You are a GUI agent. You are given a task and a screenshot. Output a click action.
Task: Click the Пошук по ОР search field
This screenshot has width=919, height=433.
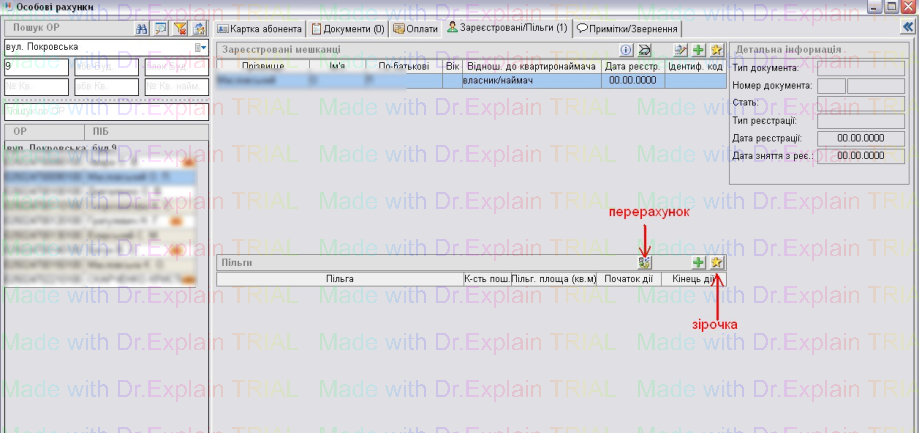(x=105, y=112)
